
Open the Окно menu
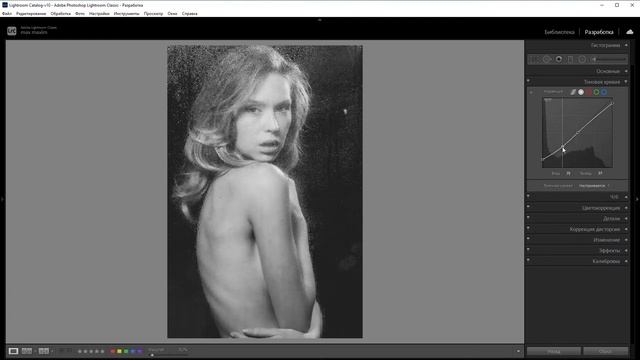(x=172, y=13)
